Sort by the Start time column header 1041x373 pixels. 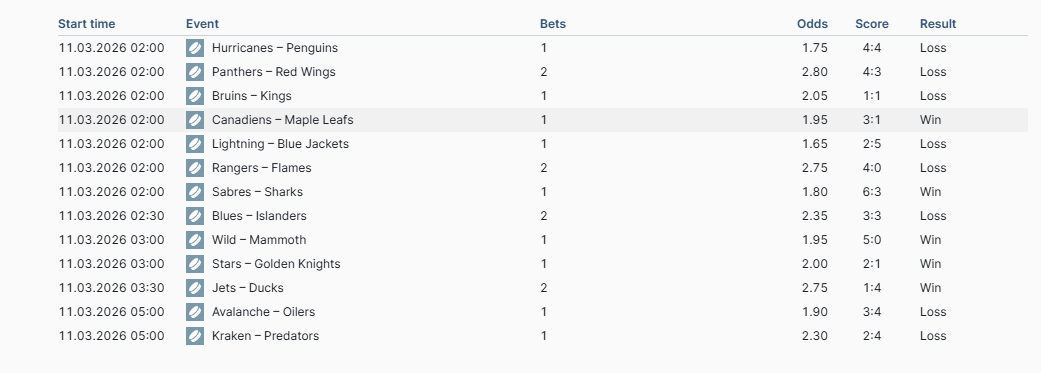pos(86,24)
